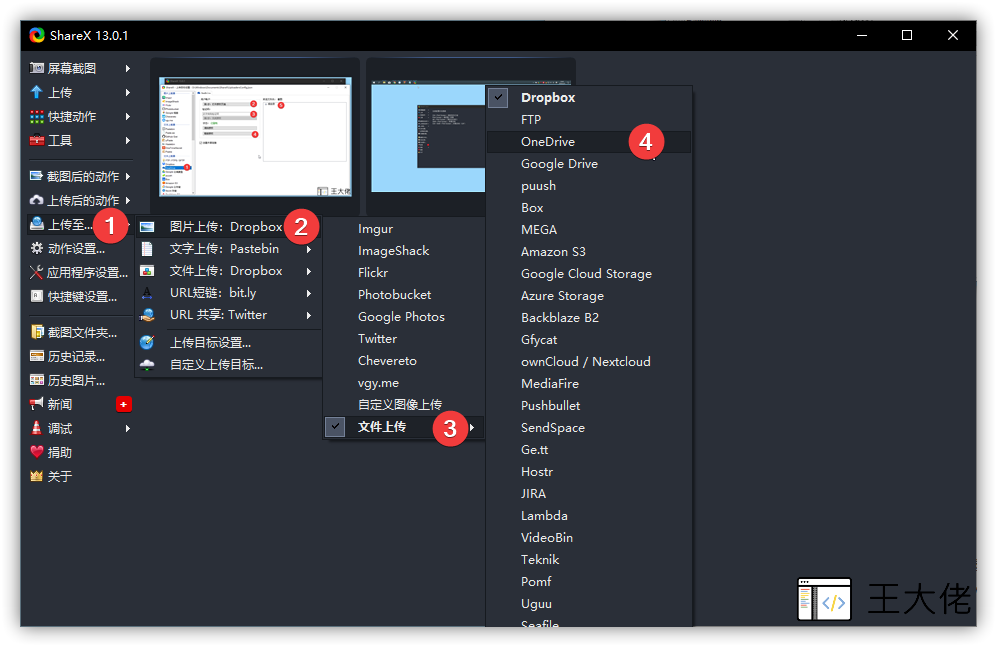This screenshot has width=997, height=647.
Task: Click the hotkey settings (快捷键设置) keyboard icon
Action: [37, 297]
